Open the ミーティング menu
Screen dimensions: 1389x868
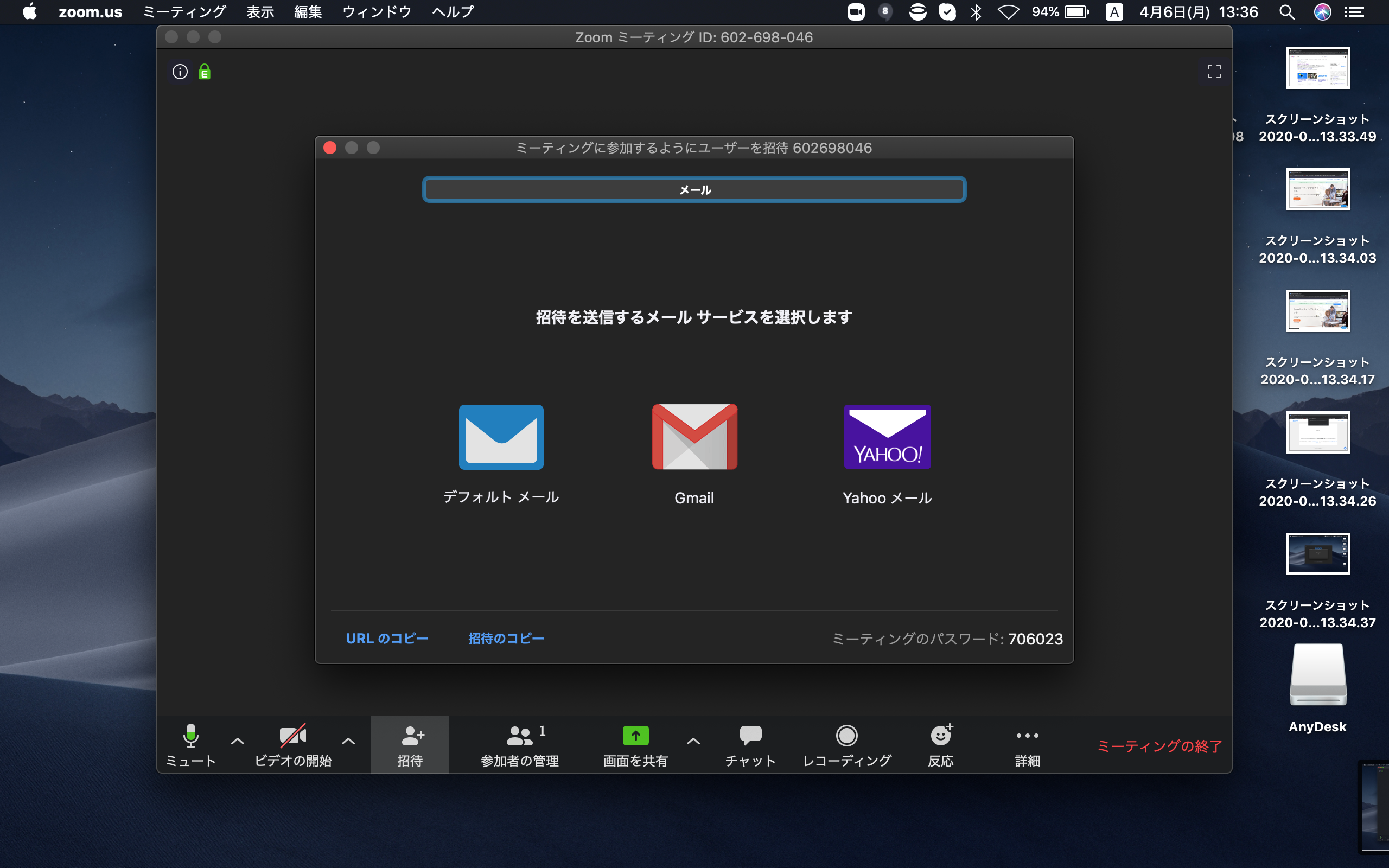[184, 12]
